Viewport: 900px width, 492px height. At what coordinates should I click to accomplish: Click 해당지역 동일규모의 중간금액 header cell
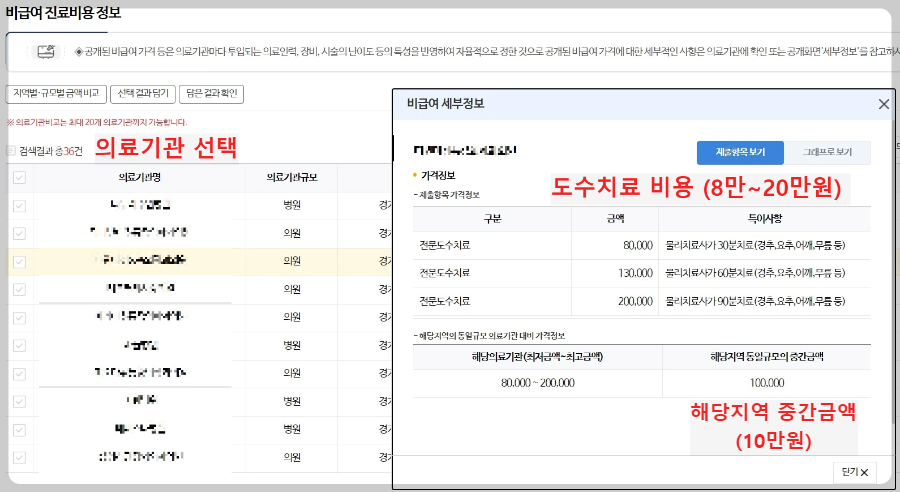coord(767,357)
